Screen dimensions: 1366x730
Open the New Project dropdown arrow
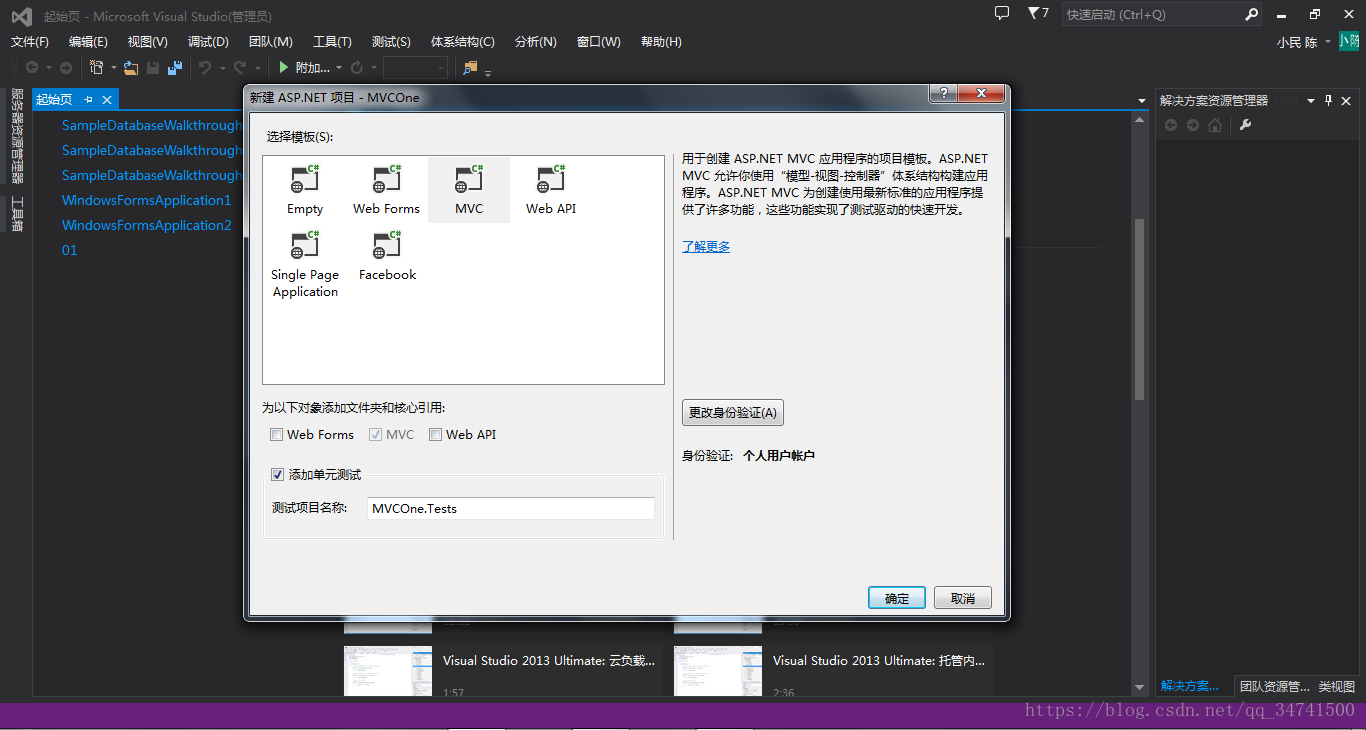point(114,68)
